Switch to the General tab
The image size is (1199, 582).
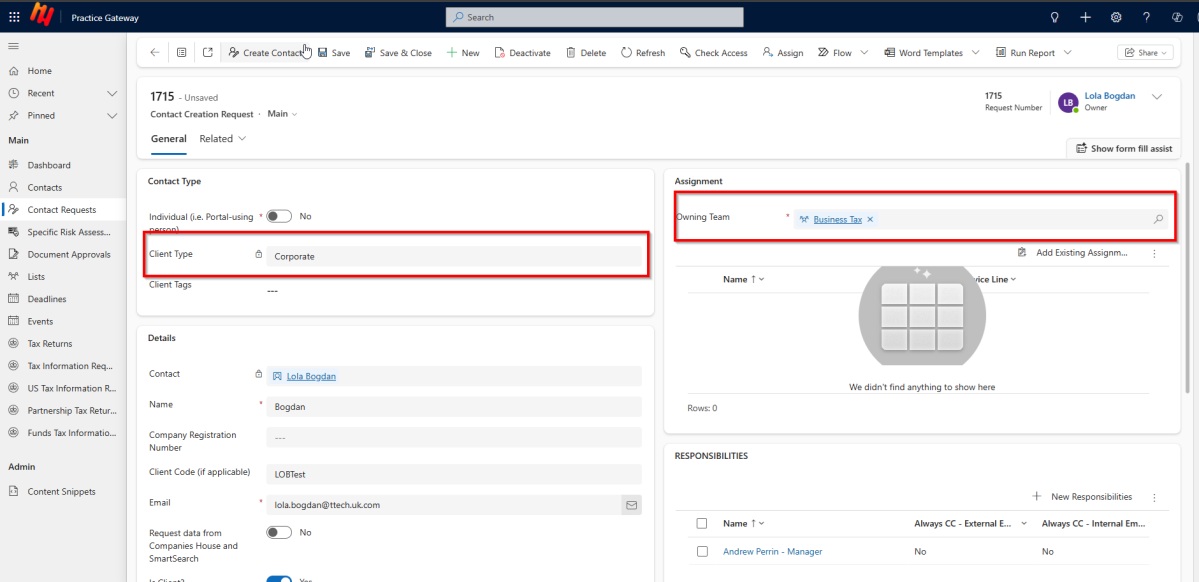click(168, 139)
